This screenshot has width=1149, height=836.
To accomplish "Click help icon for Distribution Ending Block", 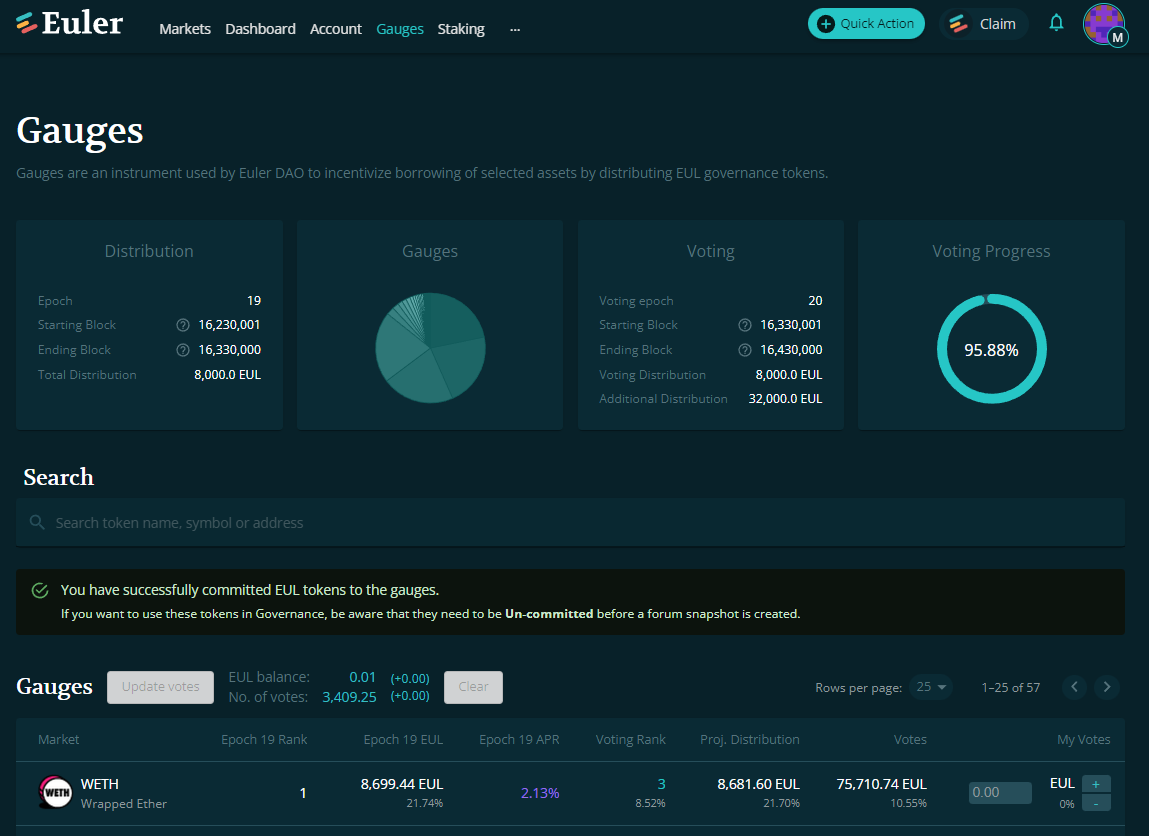I will (x=183, y=349).
